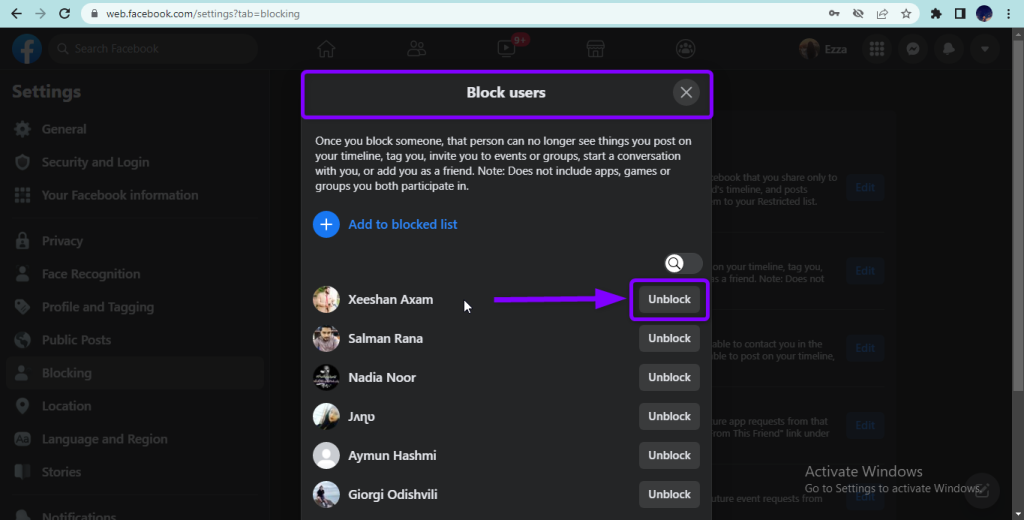The height and width of the screenshot is (520, 1024).
Task: Open the Messenger icon
Action: [913, 49]
